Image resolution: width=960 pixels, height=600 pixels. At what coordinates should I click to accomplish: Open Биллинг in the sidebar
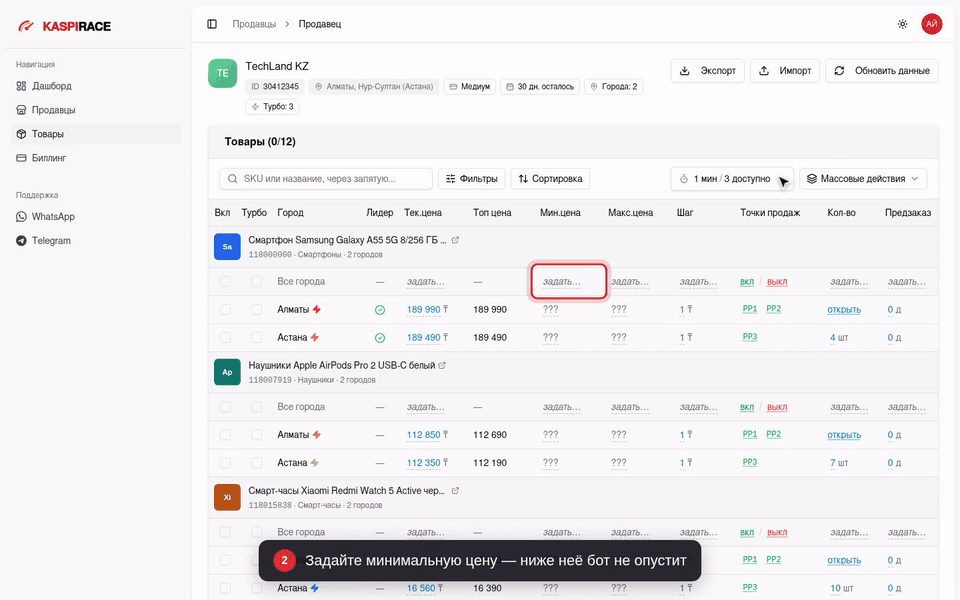tap(96, 158)
